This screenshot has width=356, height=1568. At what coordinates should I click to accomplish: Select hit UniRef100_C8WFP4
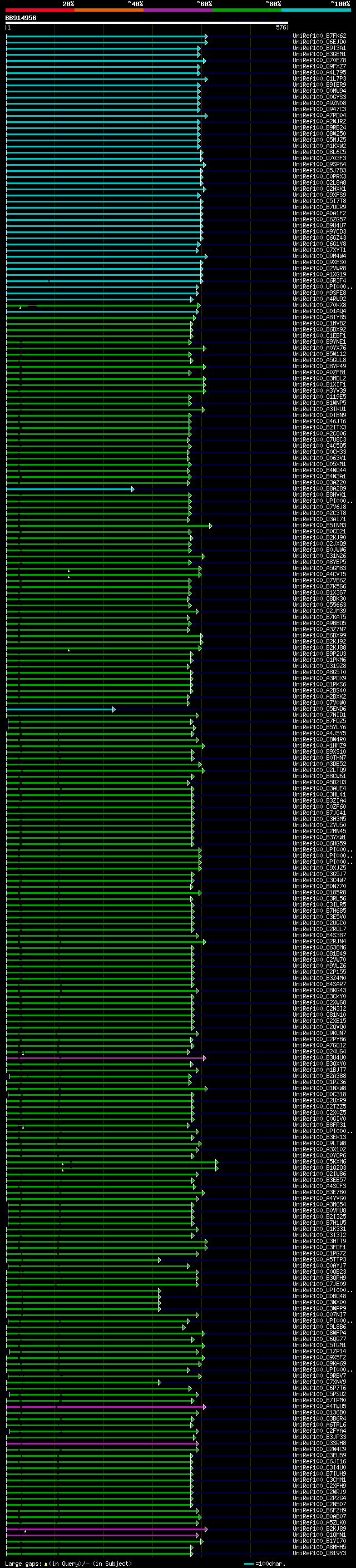319,1333
